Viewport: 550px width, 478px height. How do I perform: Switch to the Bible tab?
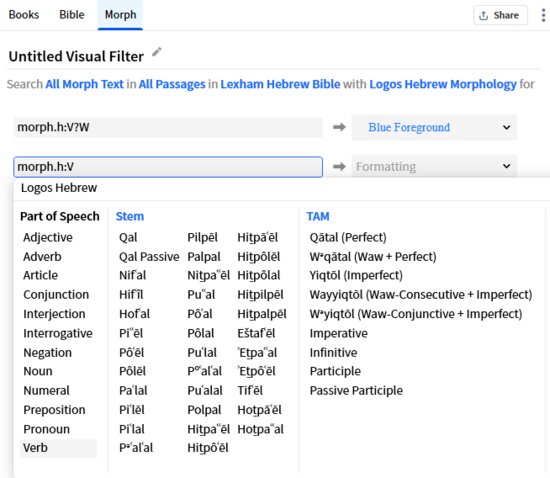pyautogui.click(x=72, y=15)
